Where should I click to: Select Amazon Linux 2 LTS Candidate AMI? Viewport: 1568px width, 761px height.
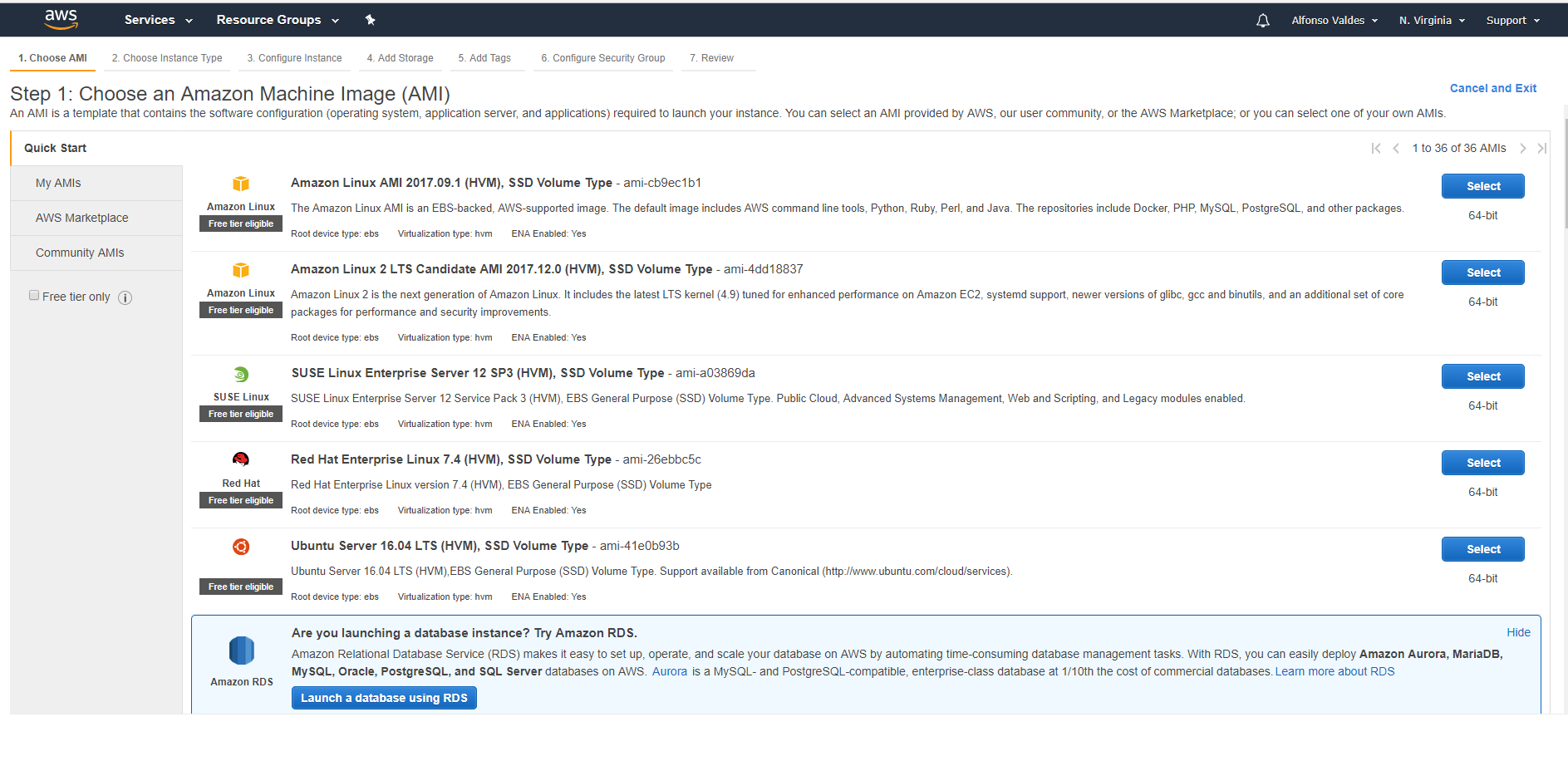tap(1482, 272)
